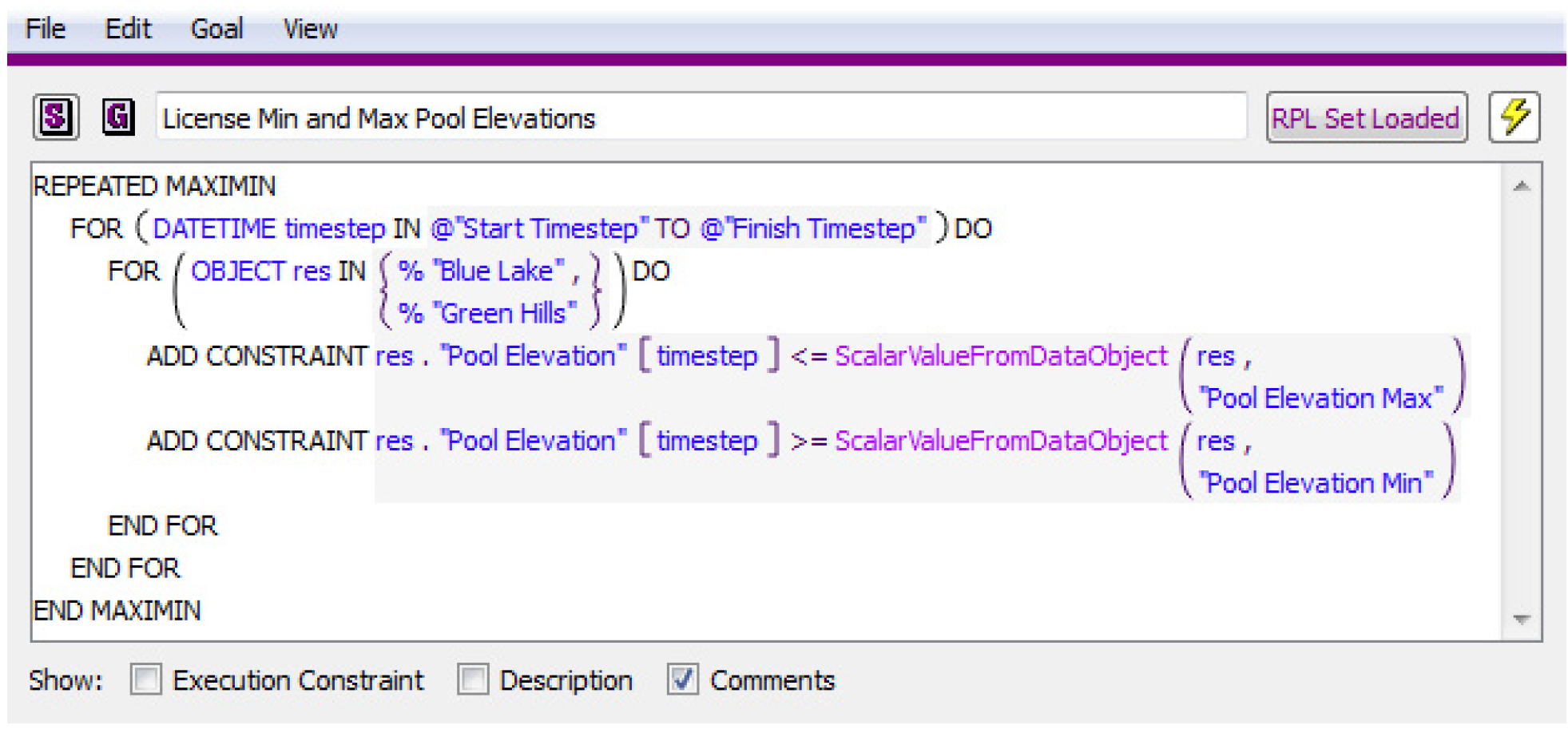Open the File menu
1568x729 pixels.
click(x=45, y=30)
